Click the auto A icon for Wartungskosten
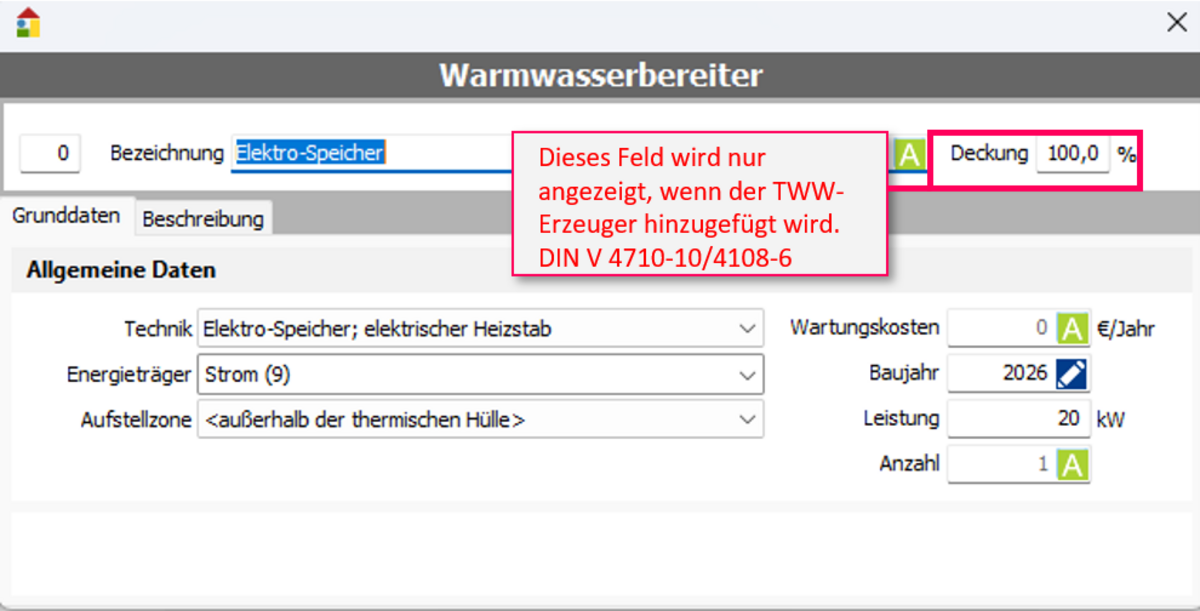 [1072, 328]
